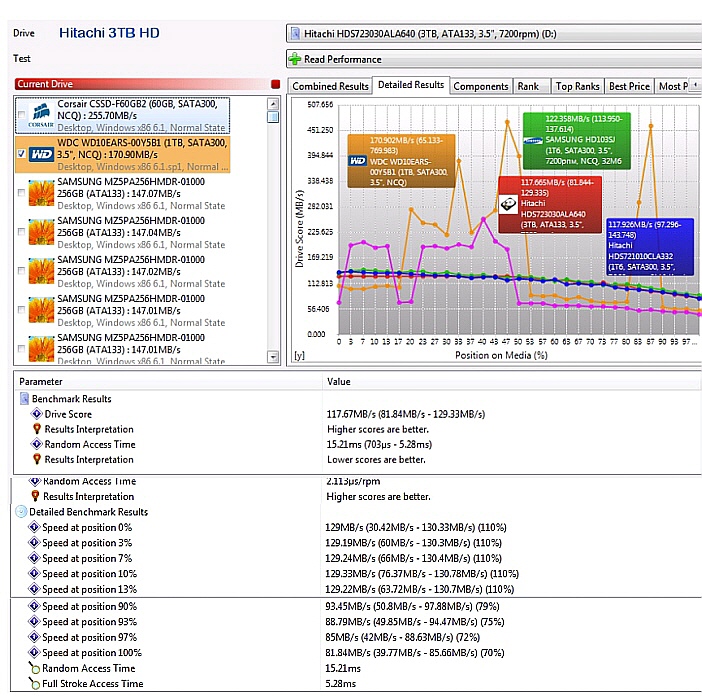
Task: Check the Samsung 147.02MB/s entry checkbox
Action: click(21, 270)
